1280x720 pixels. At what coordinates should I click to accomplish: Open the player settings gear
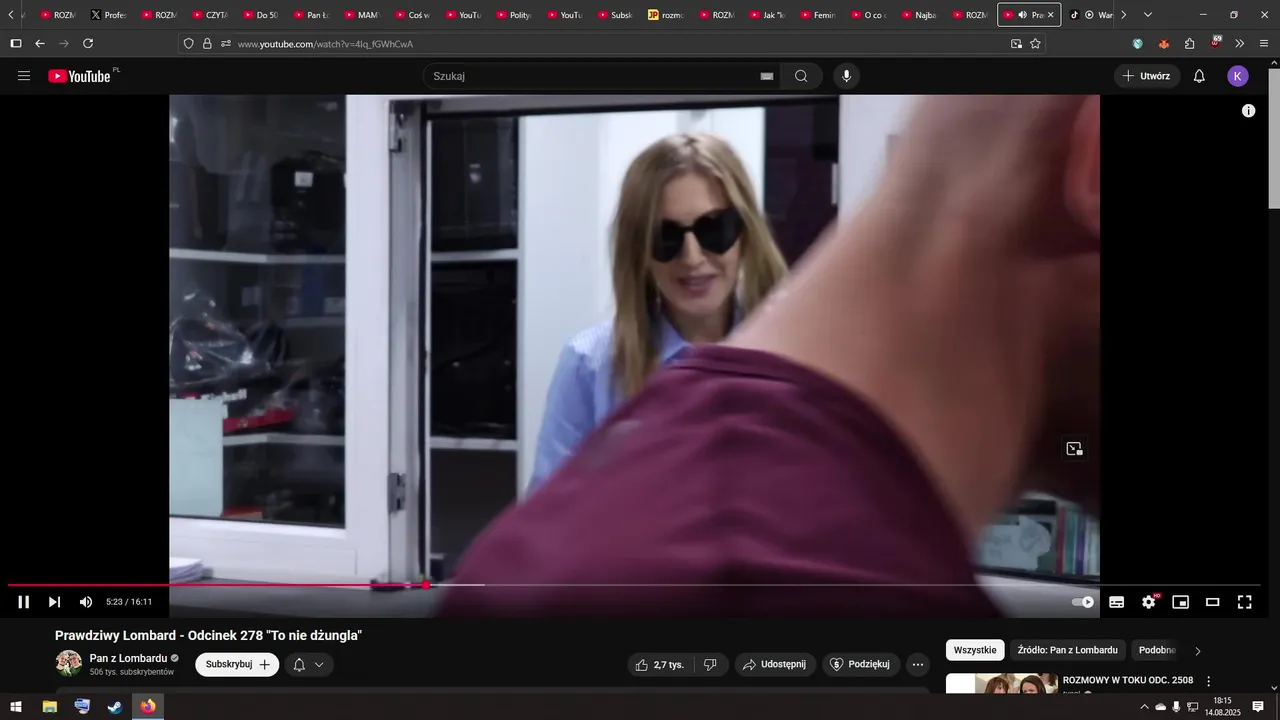tap(1149, 602)
